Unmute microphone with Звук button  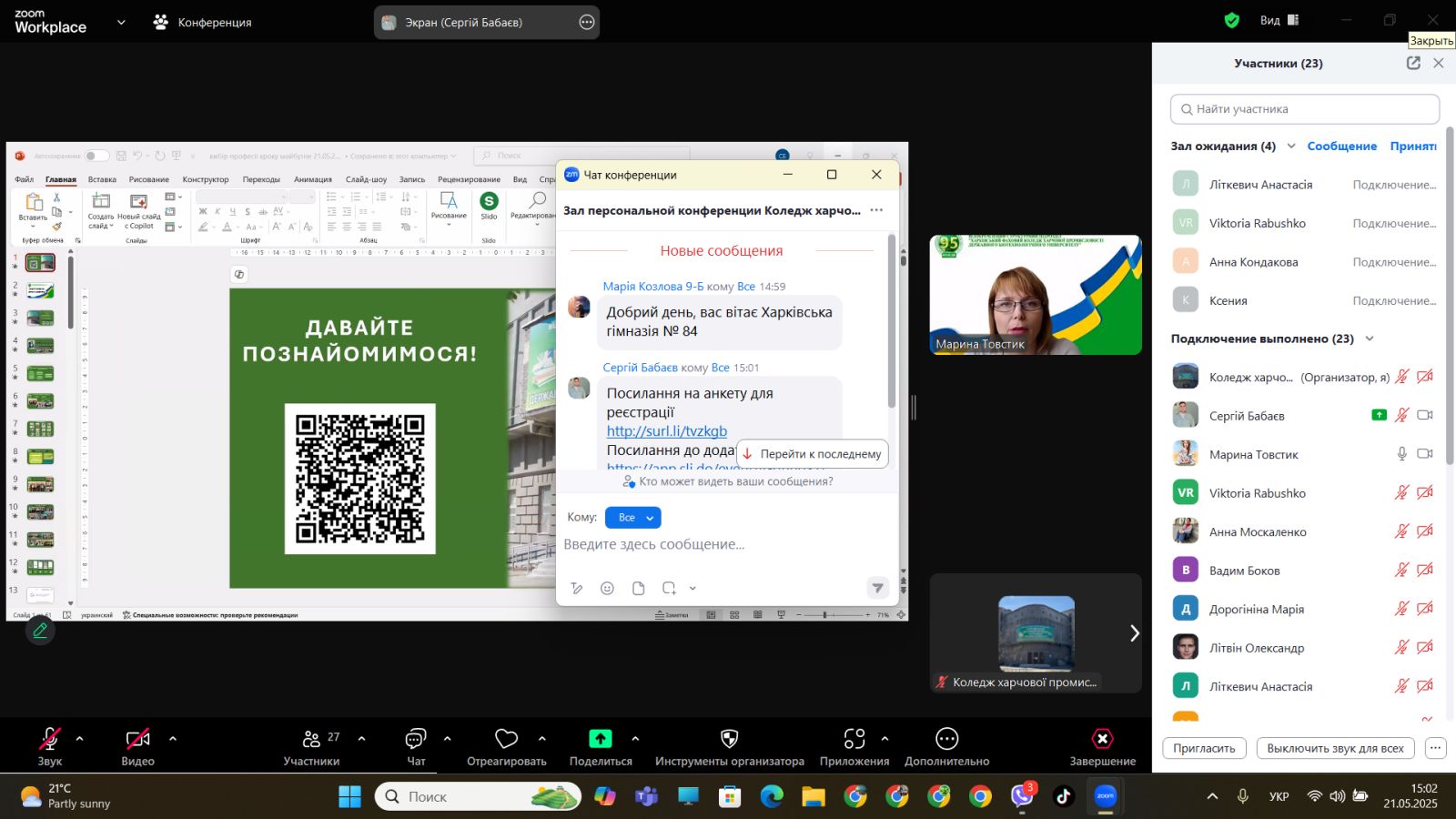click(50, 746)
